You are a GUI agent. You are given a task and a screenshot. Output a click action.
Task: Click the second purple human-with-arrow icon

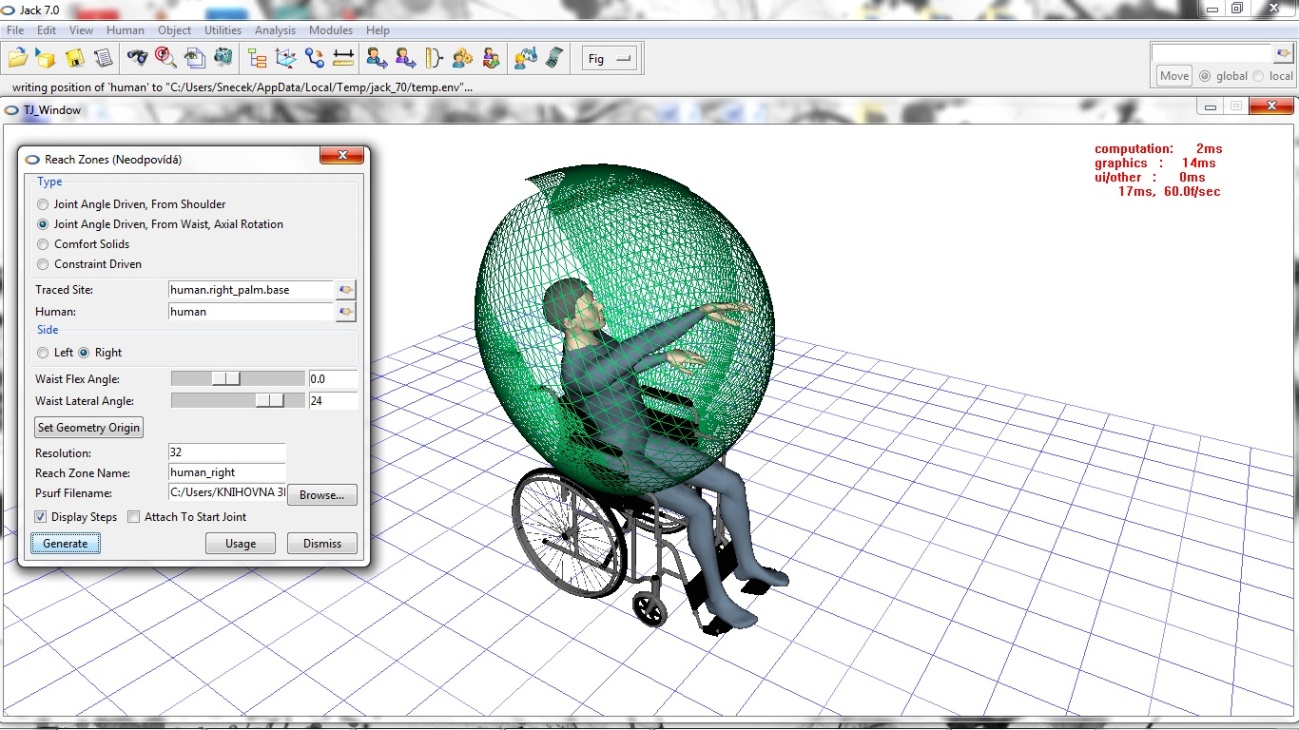point(405,58)
